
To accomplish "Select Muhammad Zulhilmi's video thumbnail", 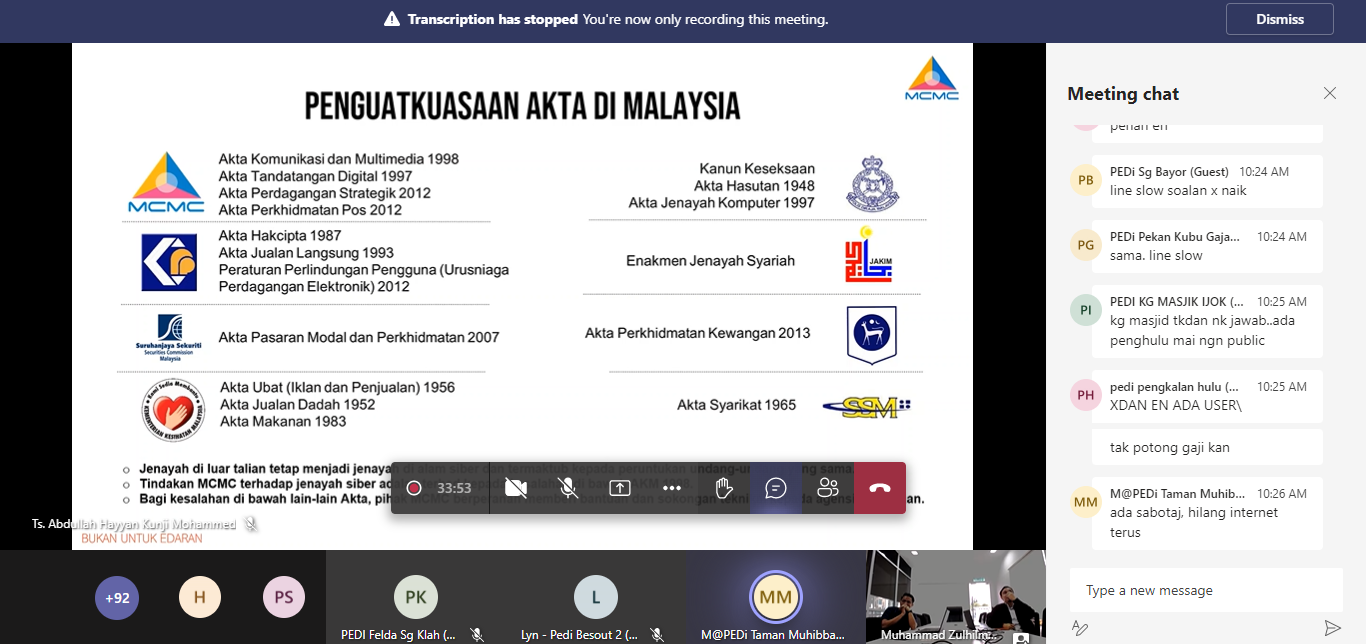I will (955, 598).
